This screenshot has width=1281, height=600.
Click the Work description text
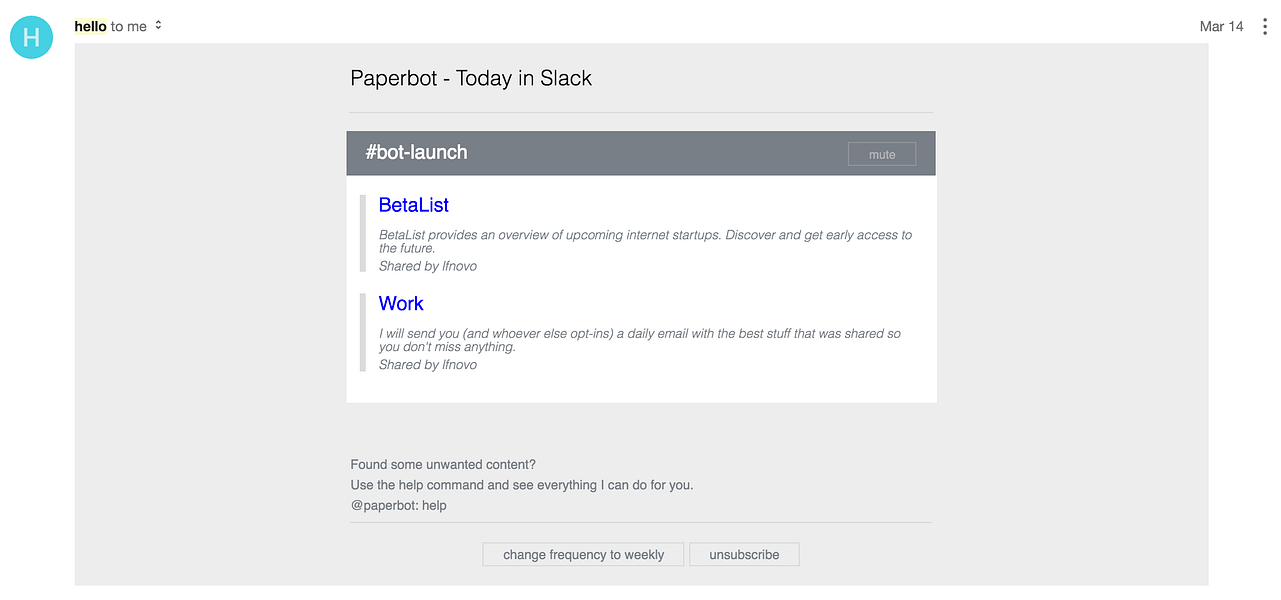click(639, 340)
